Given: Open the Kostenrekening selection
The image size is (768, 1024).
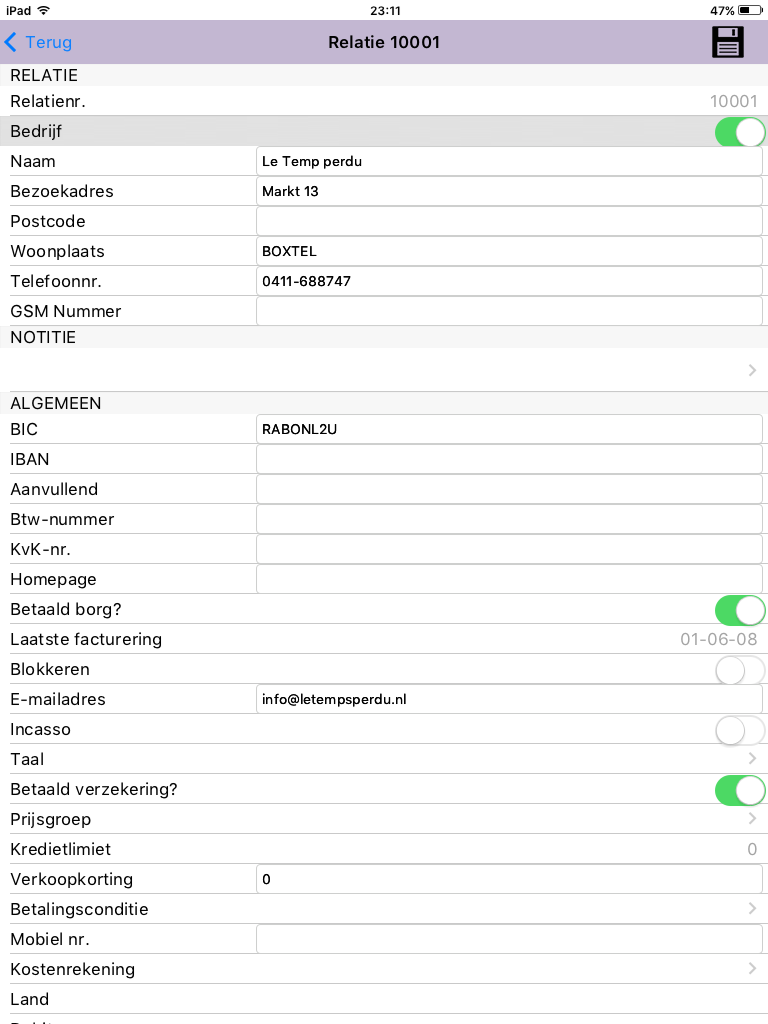Looking at the screenshot, I should pyautogui.click(x=384, y=970).
